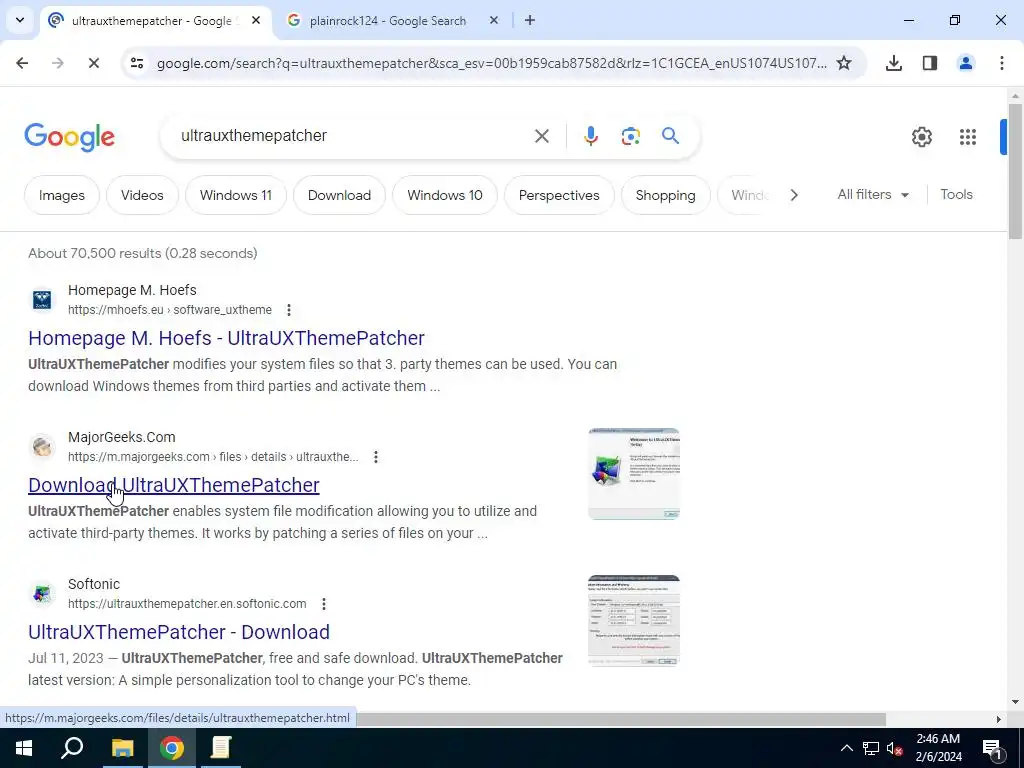Open the notification center icon
This screenshot has width=1024, height=768.
click(x=992, y=748)
